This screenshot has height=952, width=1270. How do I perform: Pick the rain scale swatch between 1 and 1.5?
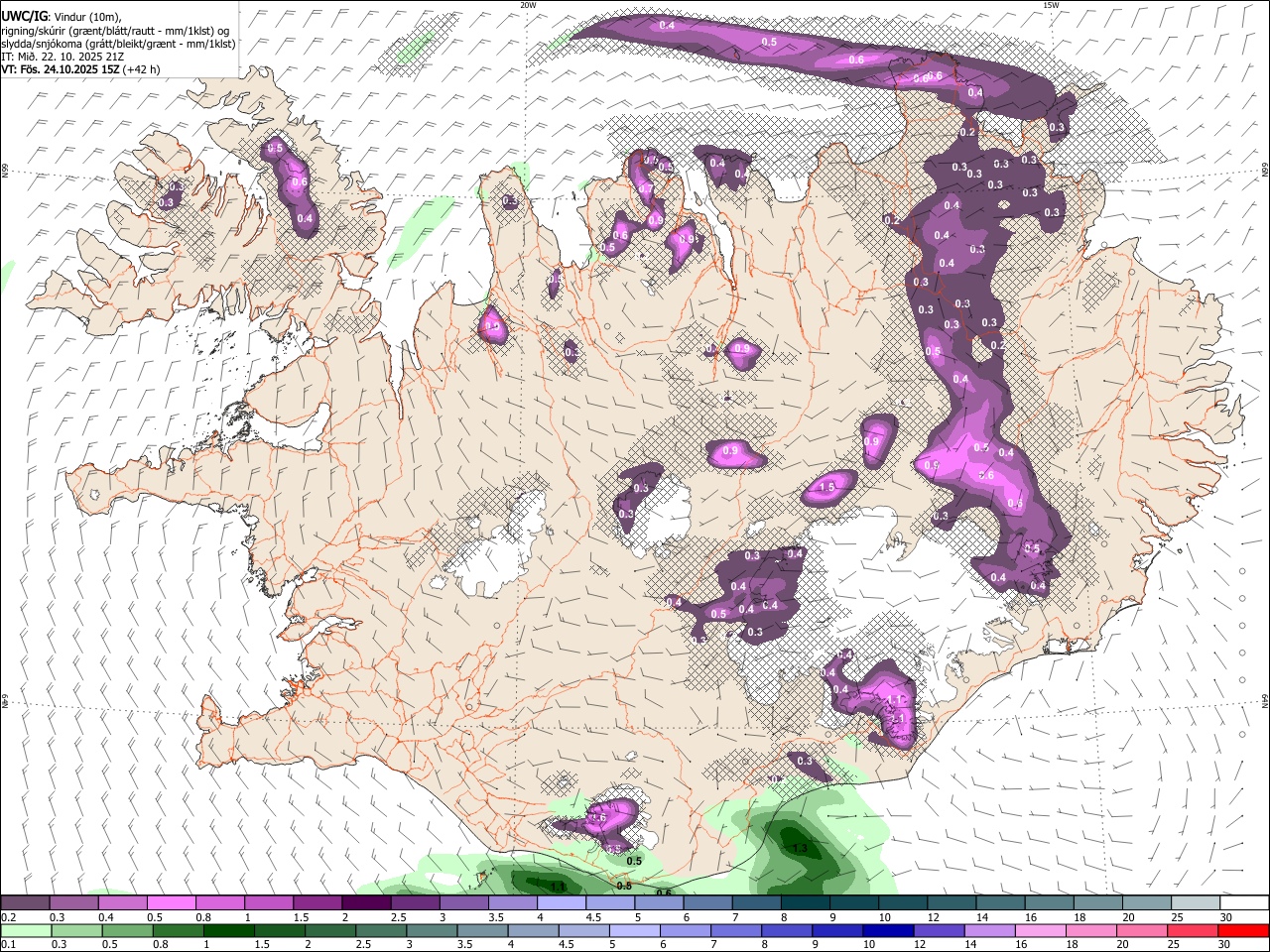pyautogui.click(x=230, y=930)
